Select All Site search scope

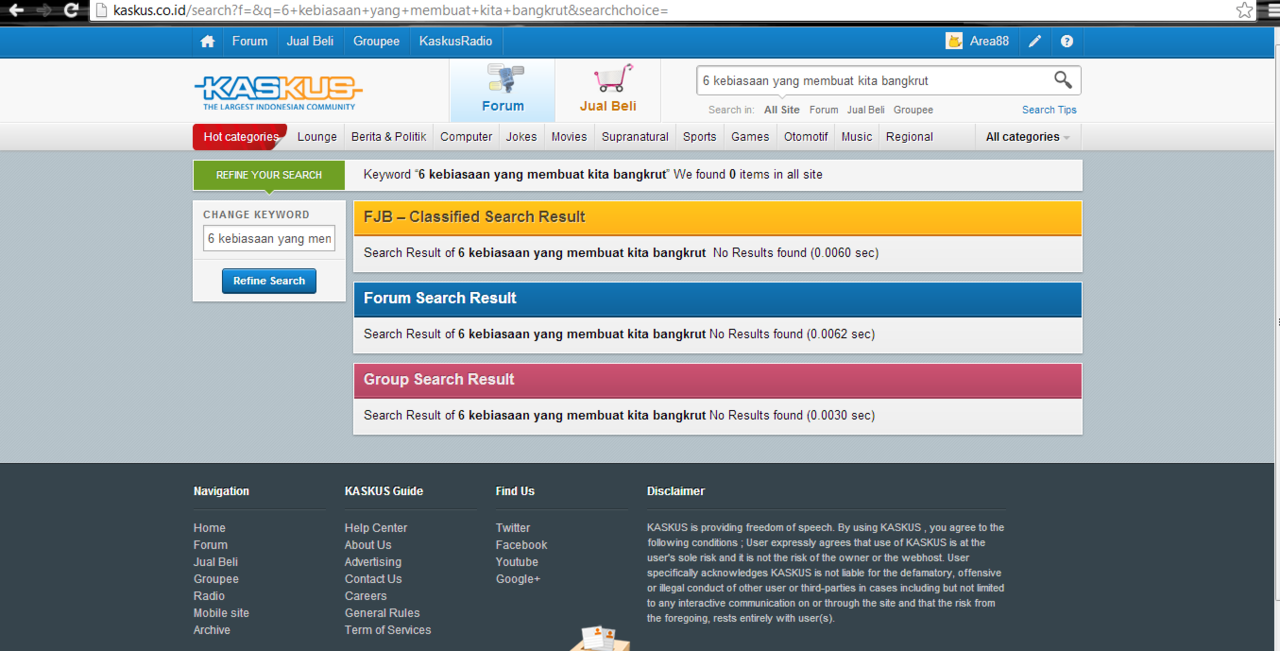pyautogui.click(x=782, y=110)
